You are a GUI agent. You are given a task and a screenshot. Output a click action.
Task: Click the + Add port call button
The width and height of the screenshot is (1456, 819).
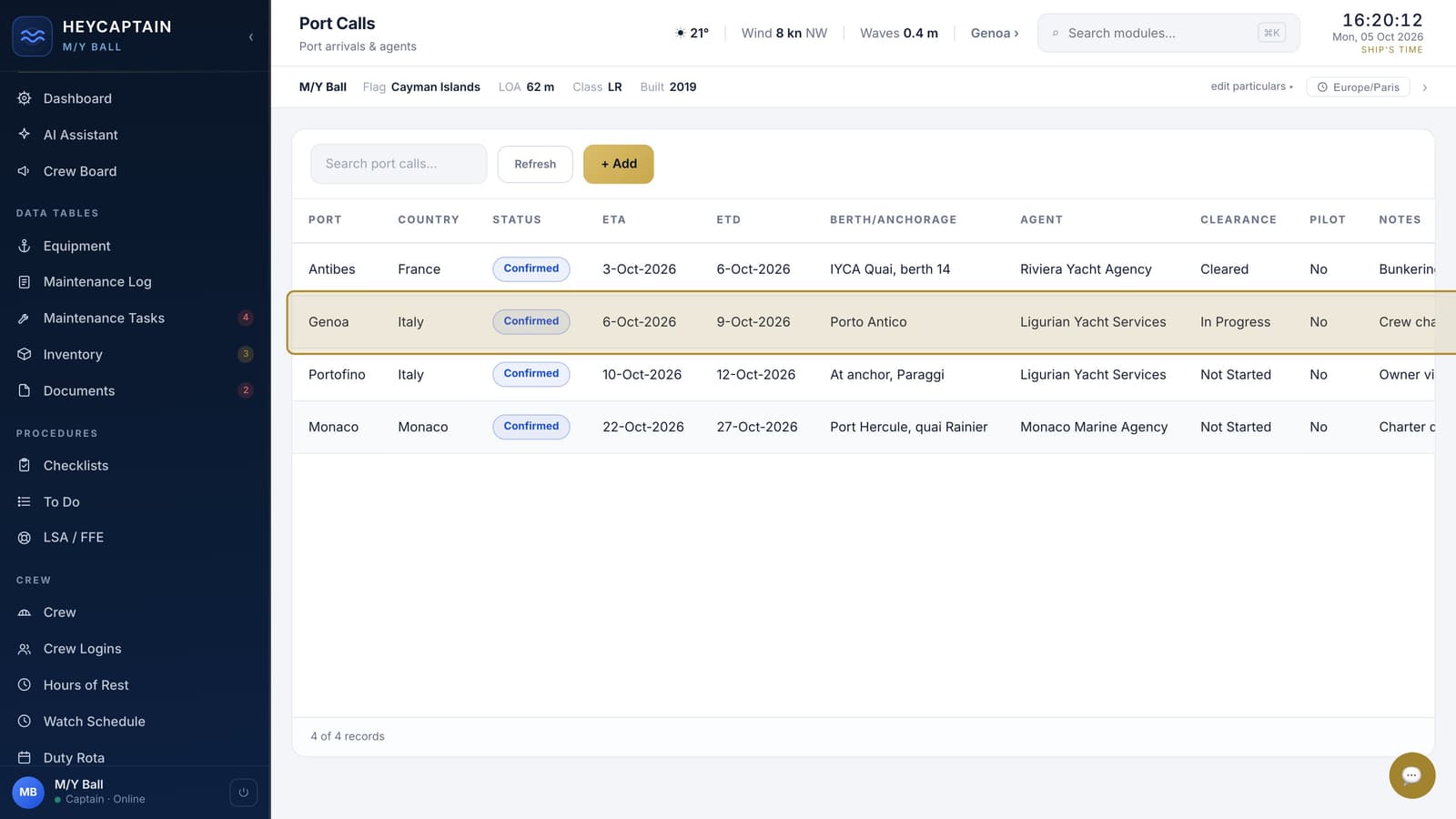[x=618, y=164]
